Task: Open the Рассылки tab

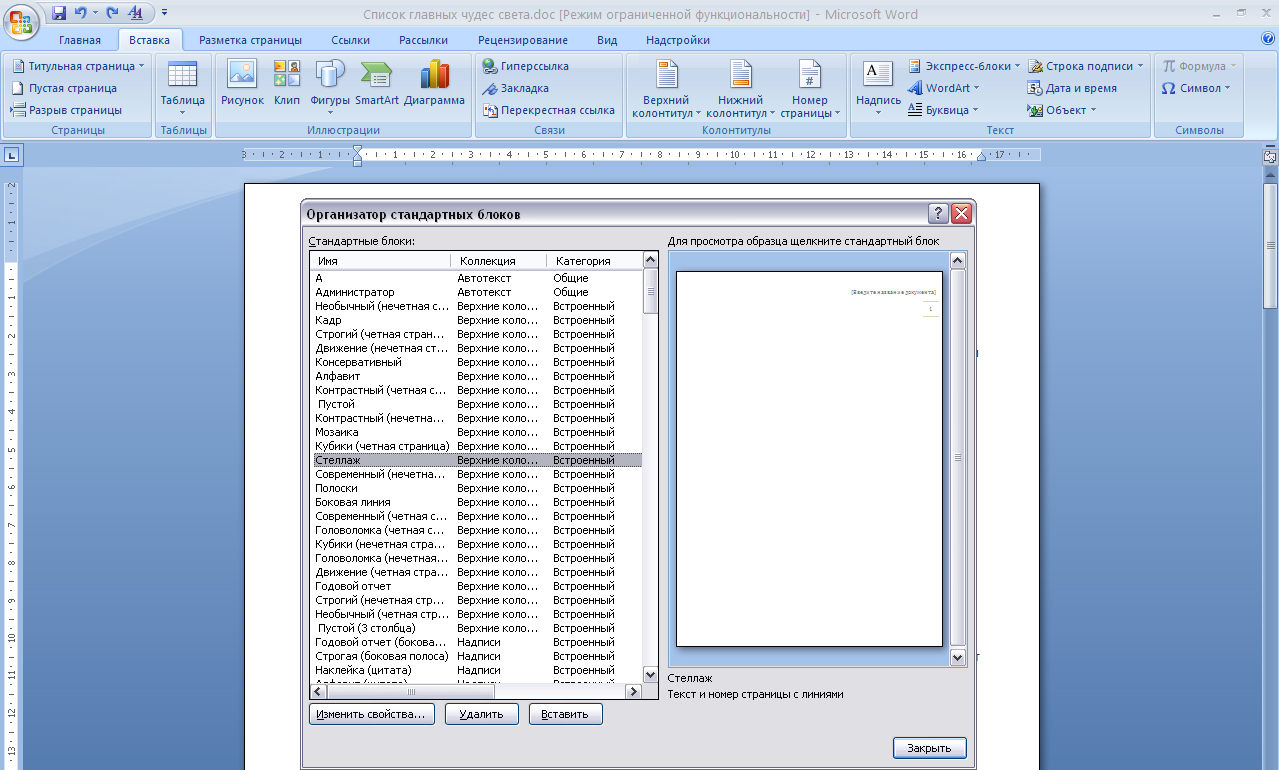Action: tap(423, 40)
